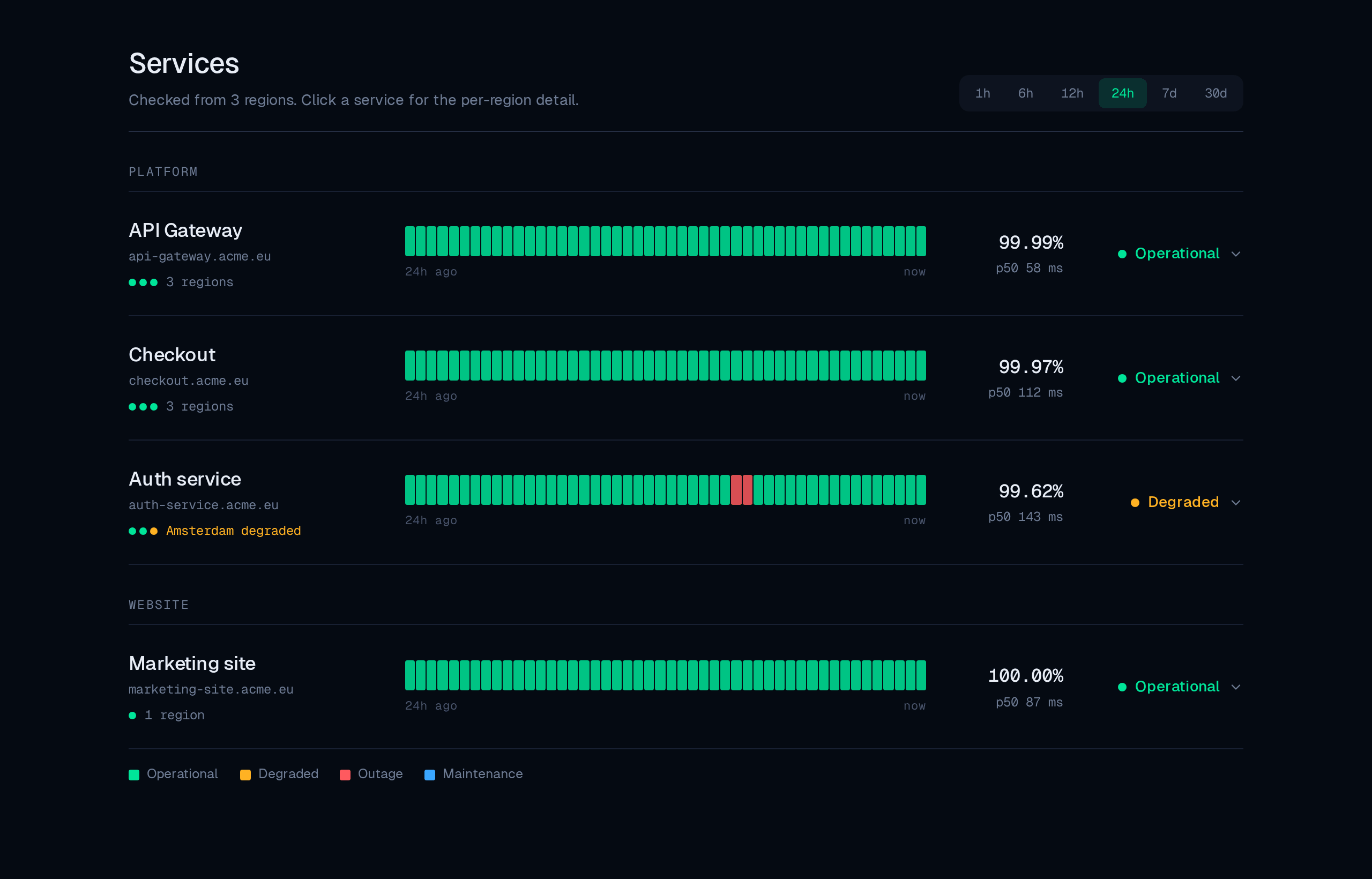
Task: Click Auth service region status dots
Action: 143,531
